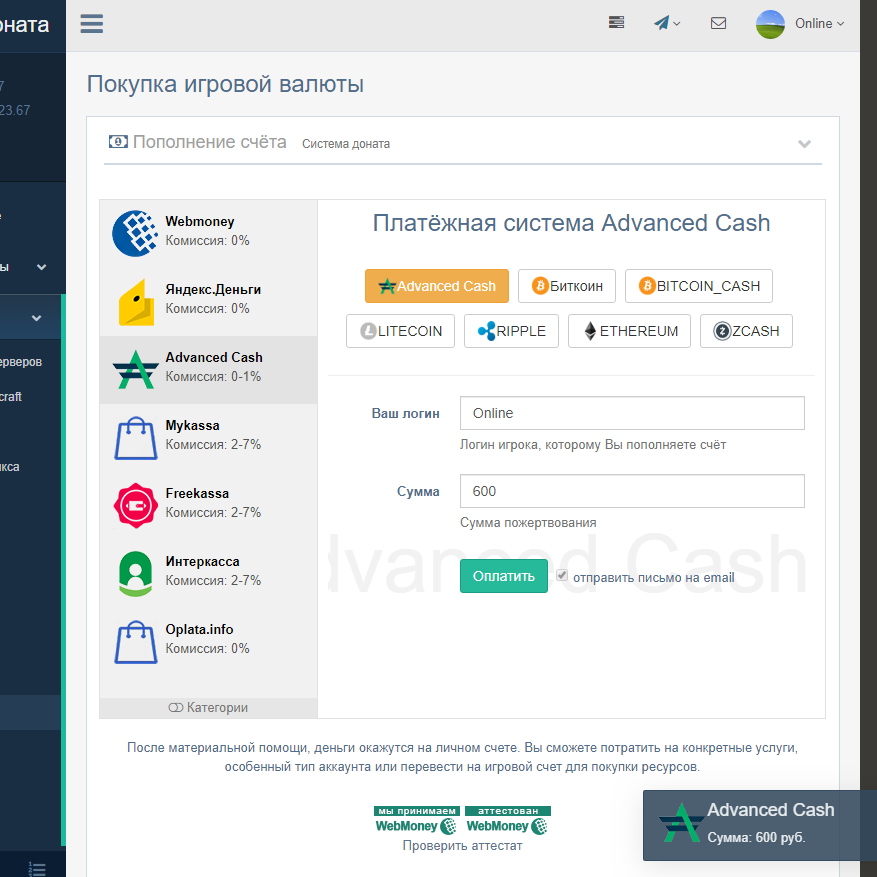Expand the highlighted sidebar menu chevron
The height and width of the screenshot is (877, 877).
click(x=37, y=319)
